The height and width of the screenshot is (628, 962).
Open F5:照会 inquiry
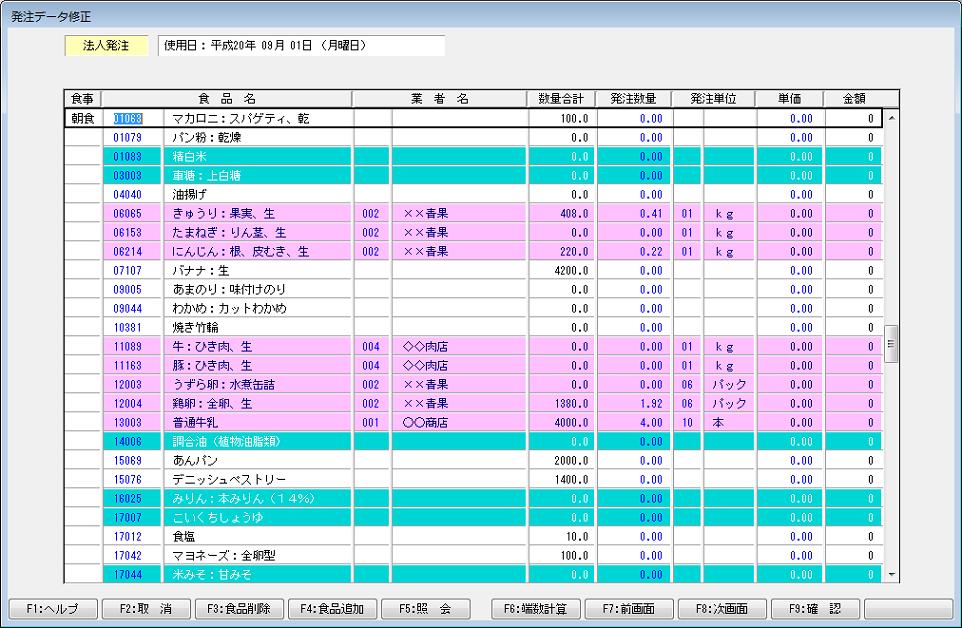(425, 608)
